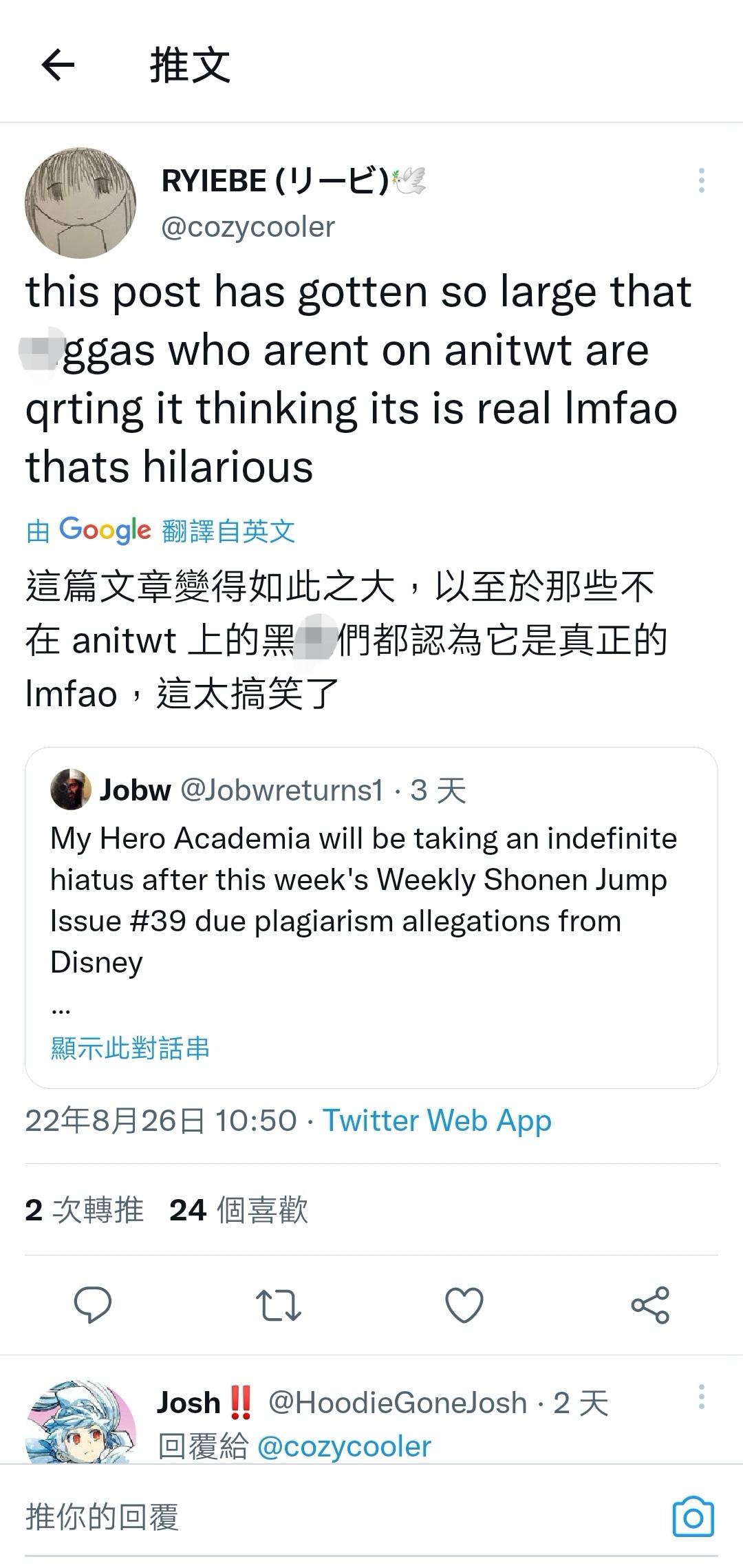
Task: Expand 顯示此對話串 thread link
Action: (x=130, y=1048)
